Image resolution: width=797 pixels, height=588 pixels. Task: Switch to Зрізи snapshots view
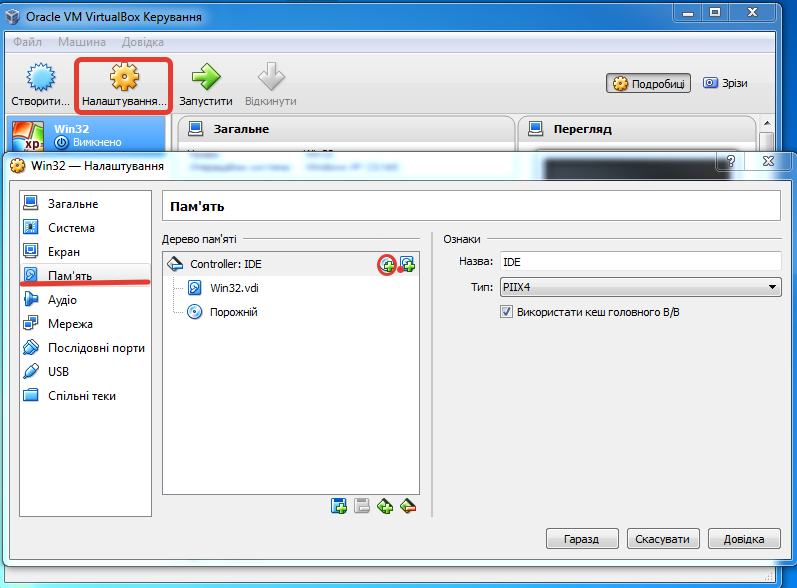click(725, 83)
